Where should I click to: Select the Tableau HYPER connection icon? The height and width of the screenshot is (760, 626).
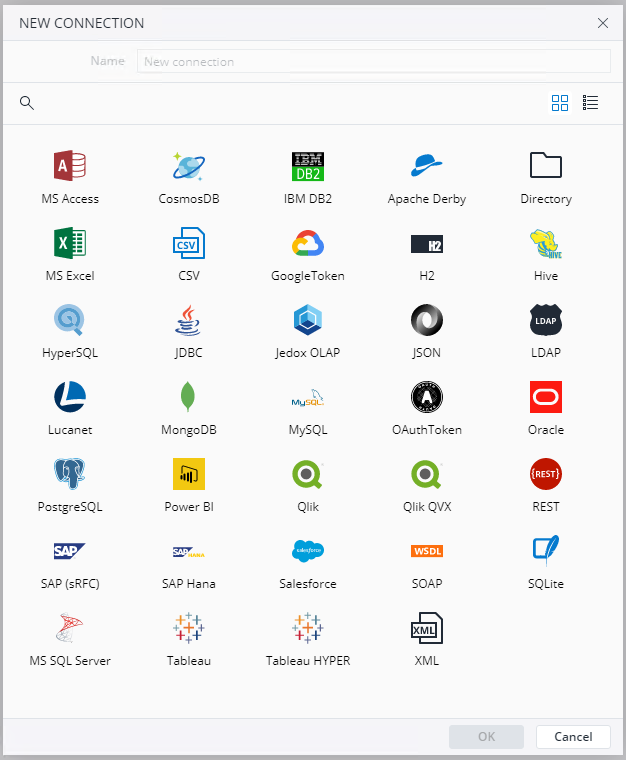tap(308, 628)
